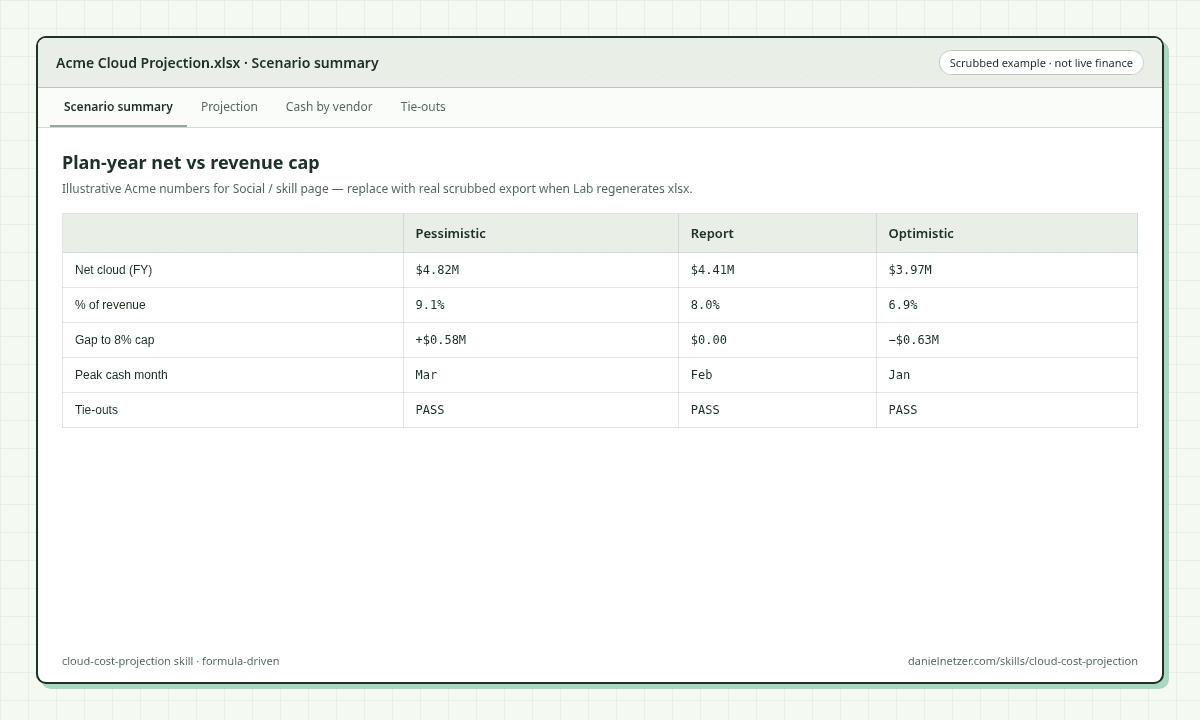The width and height of the screenshot is (1200, 720).
Task: Select the 9.1% revenue cell
Action: tap(541, 305)
